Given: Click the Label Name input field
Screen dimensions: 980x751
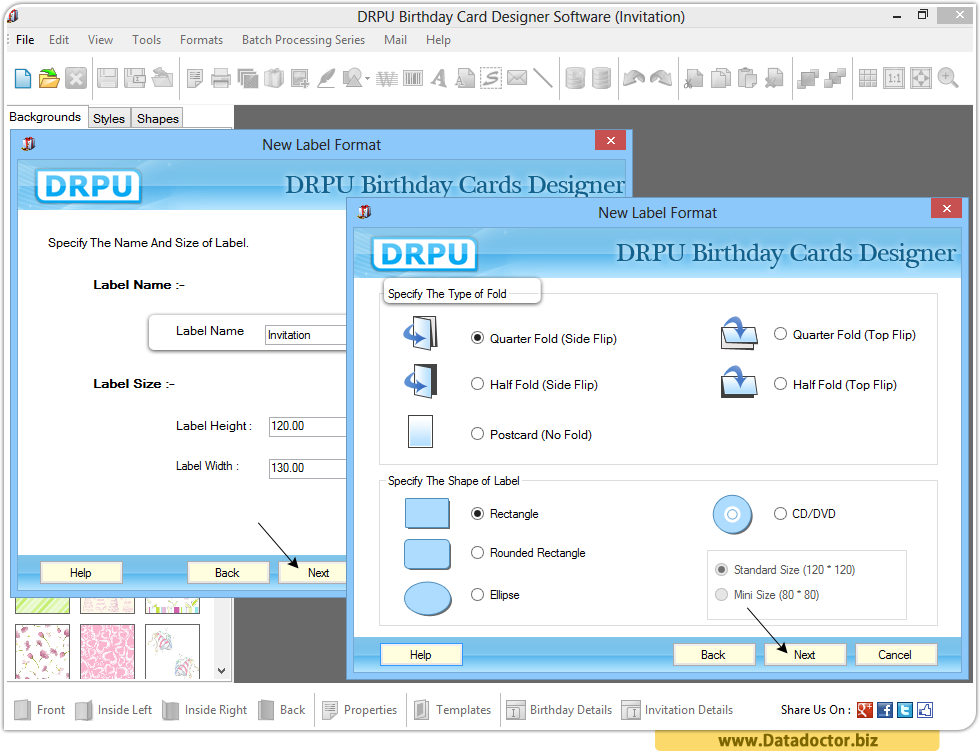Looking at the screenshot, I should point(306,335).
